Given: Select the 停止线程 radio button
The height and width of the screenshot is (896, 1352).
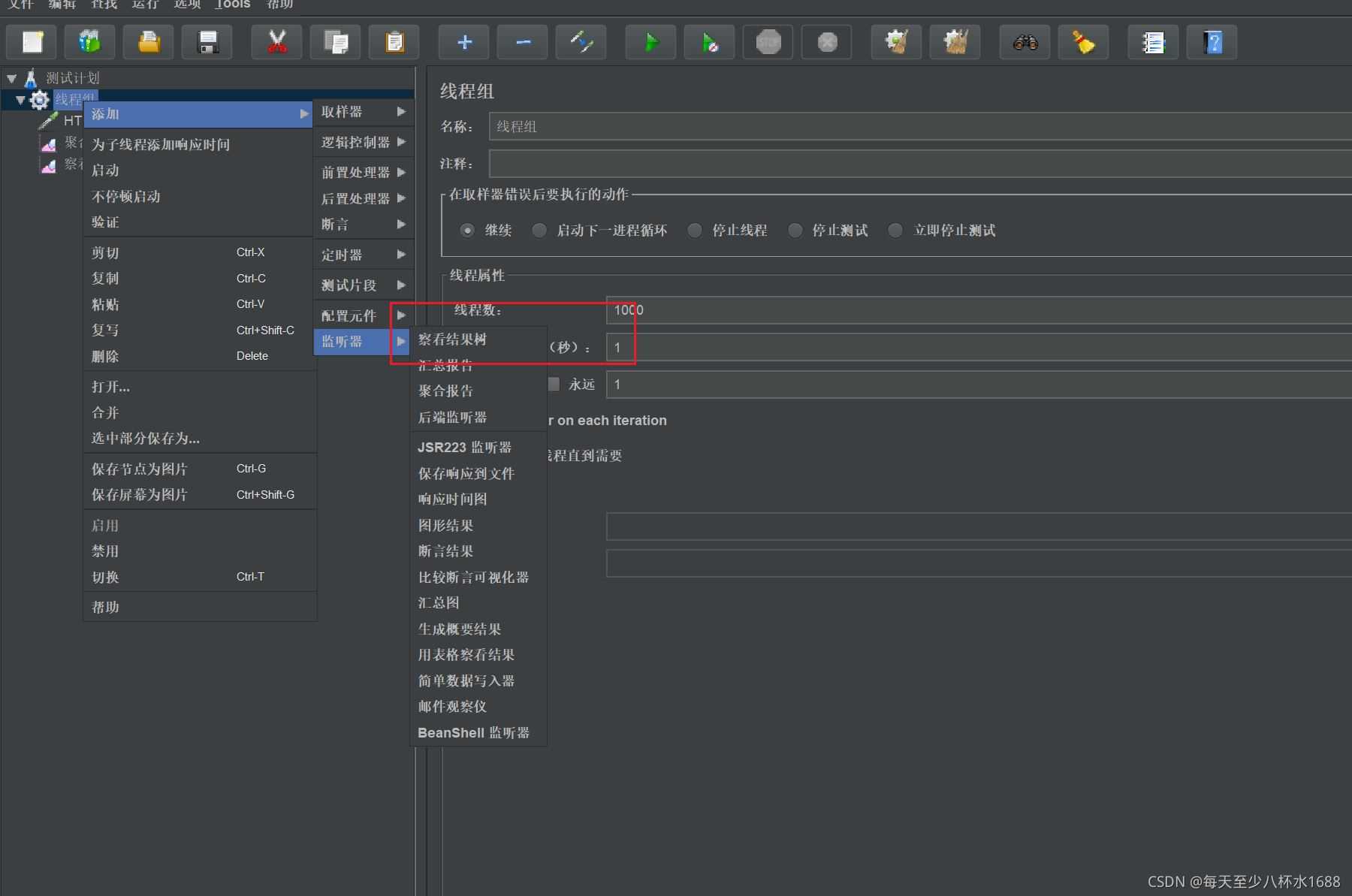Looking at the screenshot, I should [x=695, y=231].
